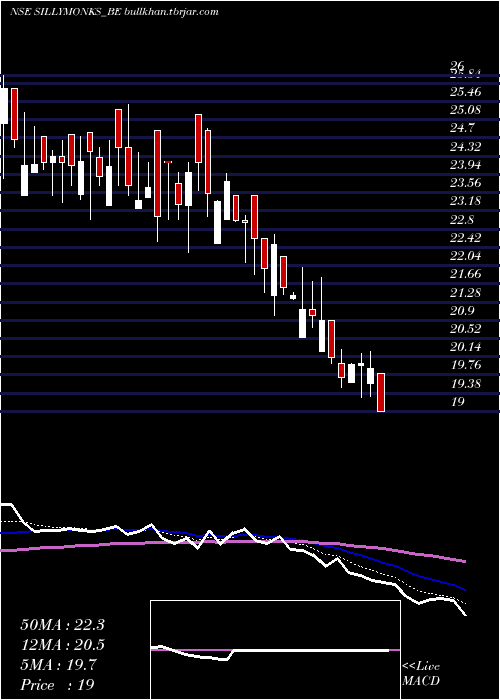Click the 22.04 price axis label

pos(465,256)
